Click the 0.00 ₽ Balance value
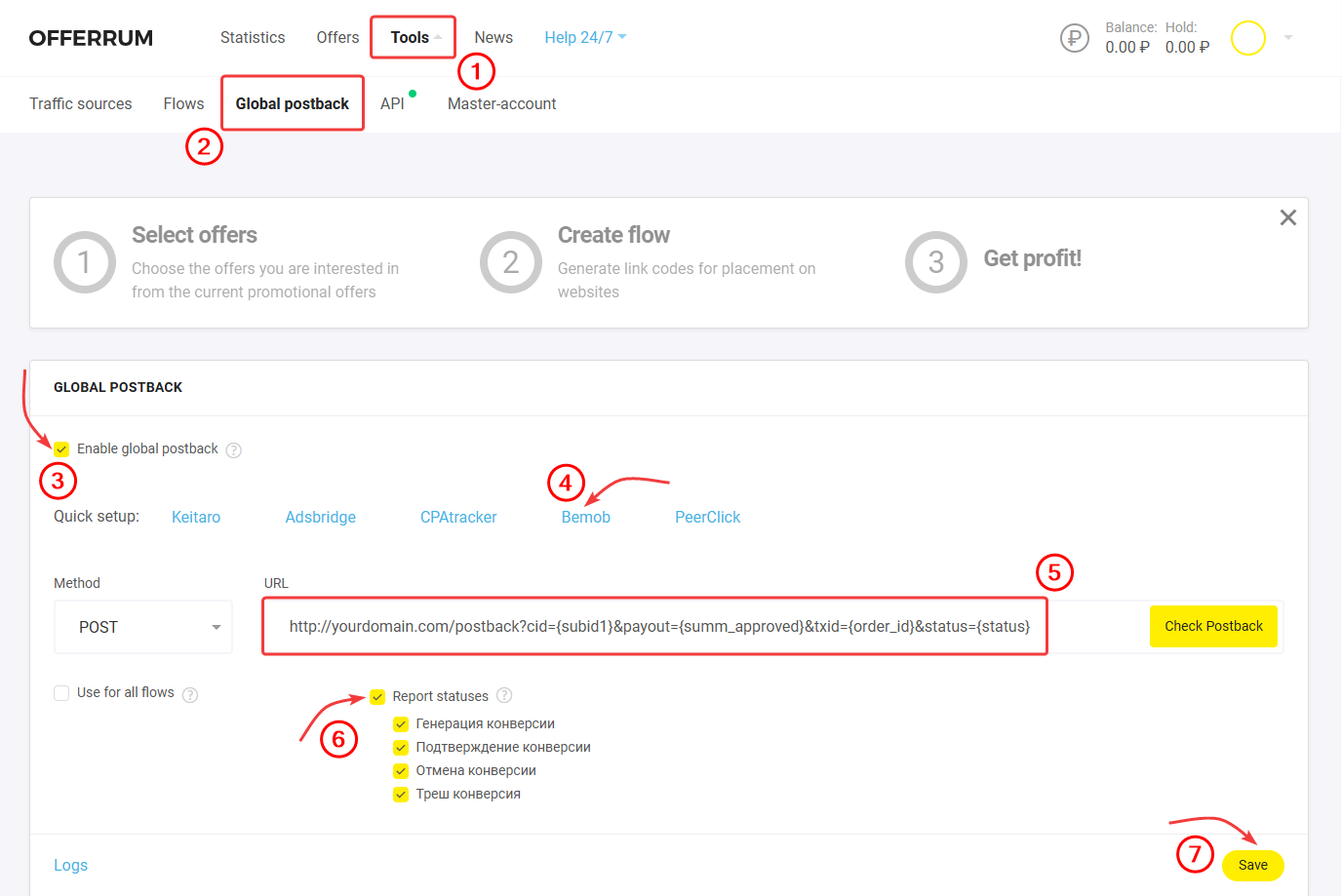 click(x=1127, y=47)
